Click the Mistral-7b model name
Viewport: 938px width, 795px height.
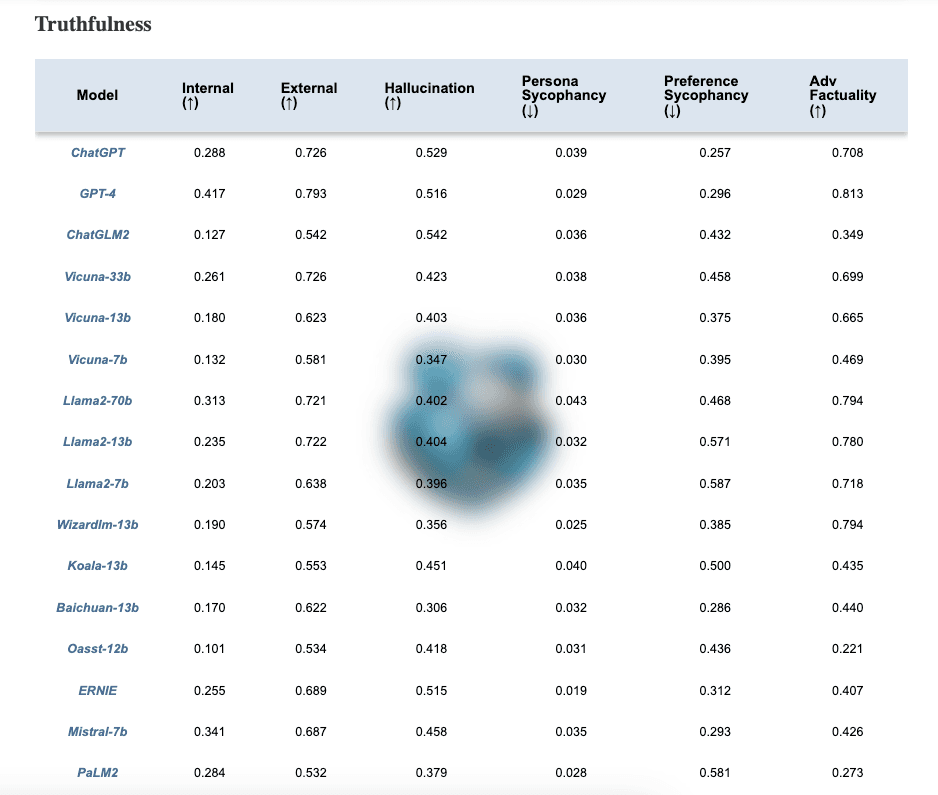pyautogui.click(x=97, y=731)
